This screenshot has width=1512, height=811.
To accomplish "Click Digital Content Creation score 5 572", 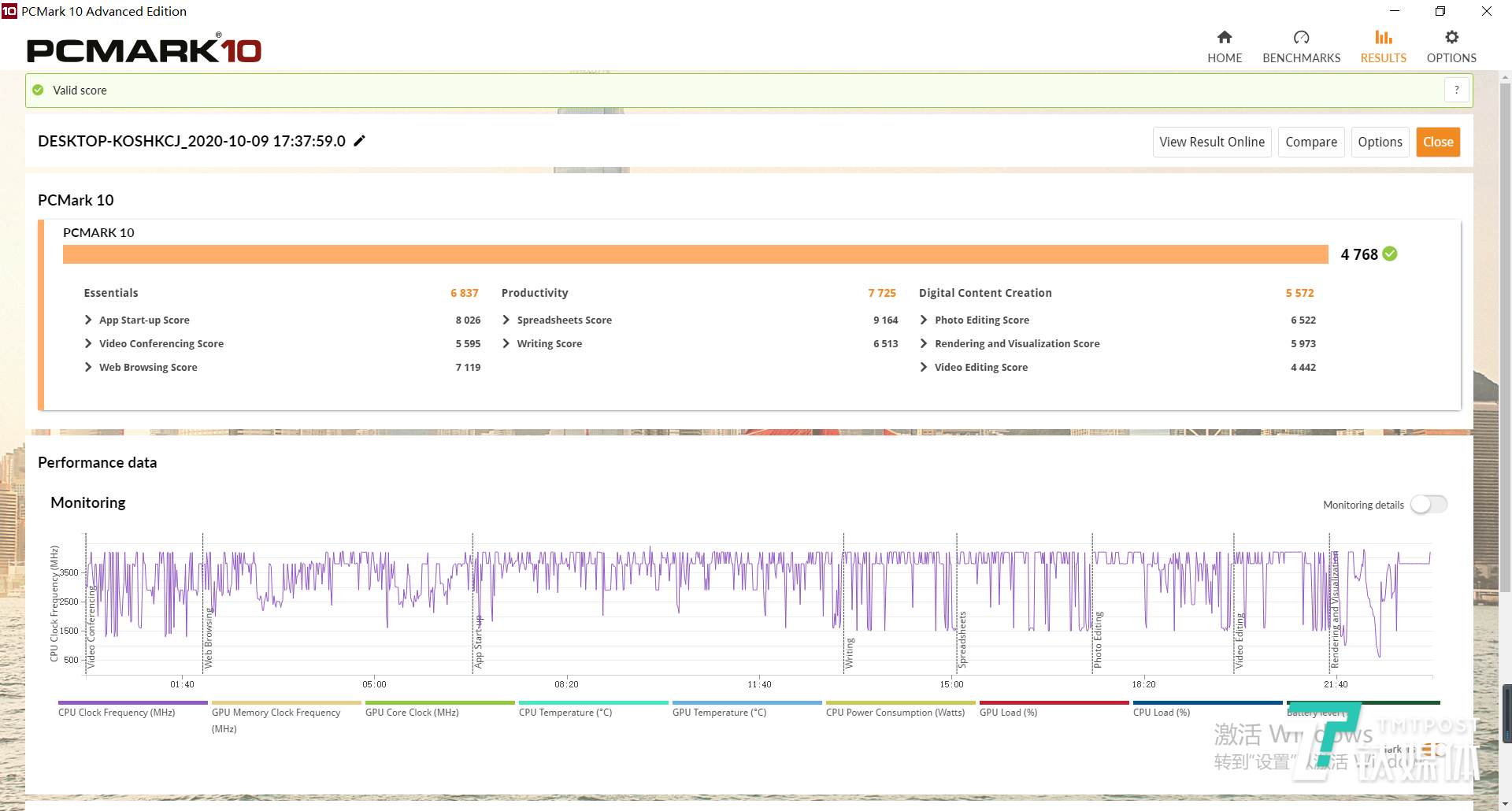I will pos(1299,293).
